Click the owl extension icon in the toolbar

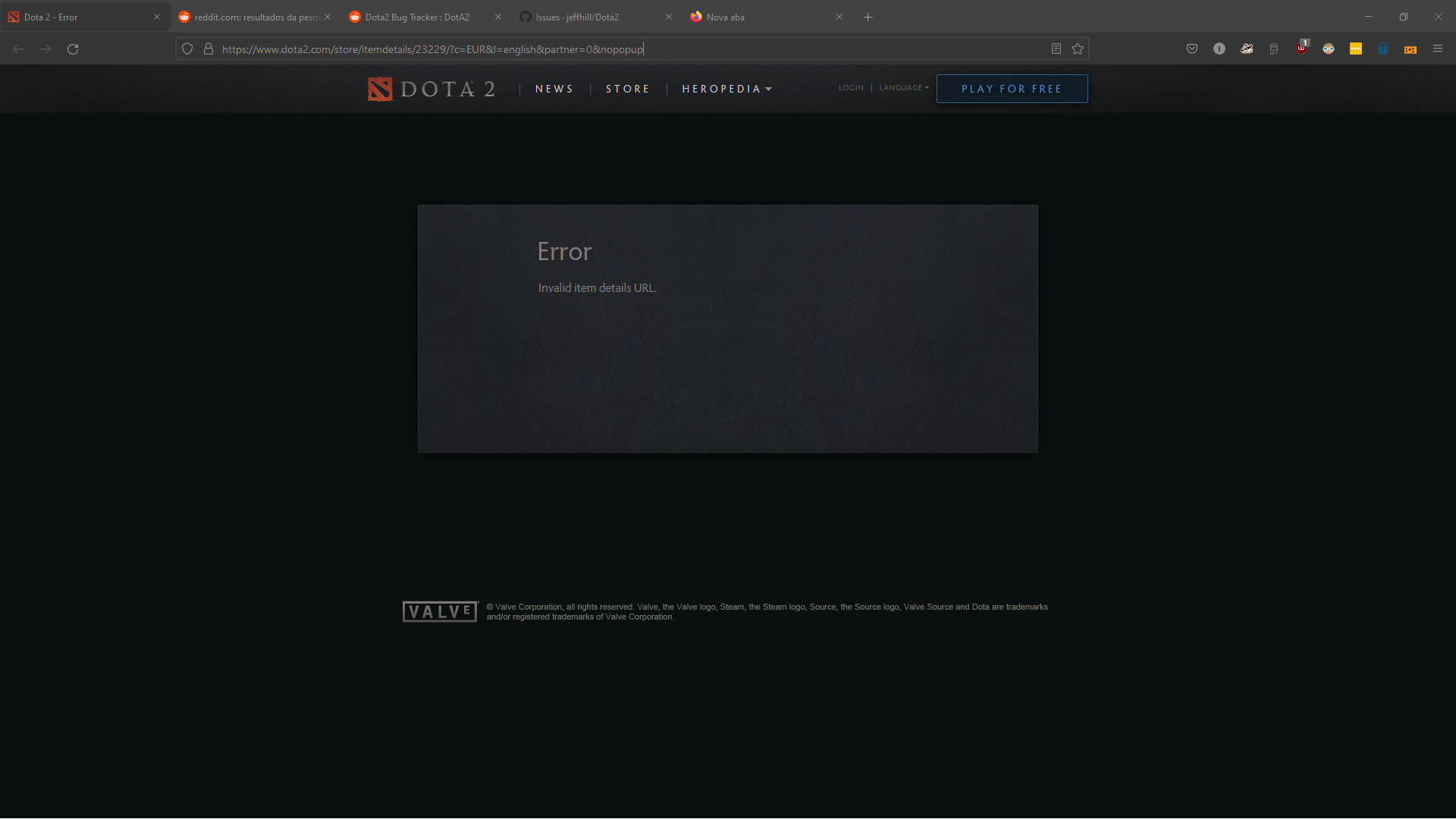(1274, 49)
